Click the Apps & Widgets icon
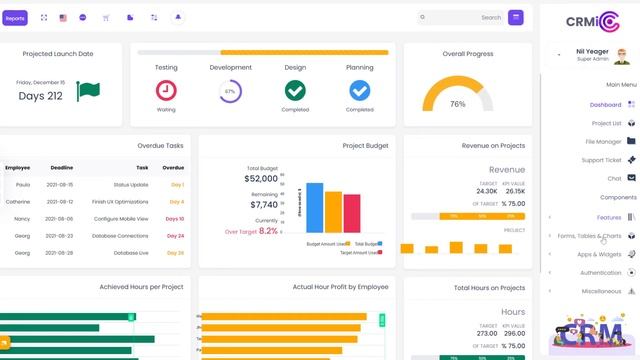Viewport: 640px width, 360px height. click(x=631, y=254)
